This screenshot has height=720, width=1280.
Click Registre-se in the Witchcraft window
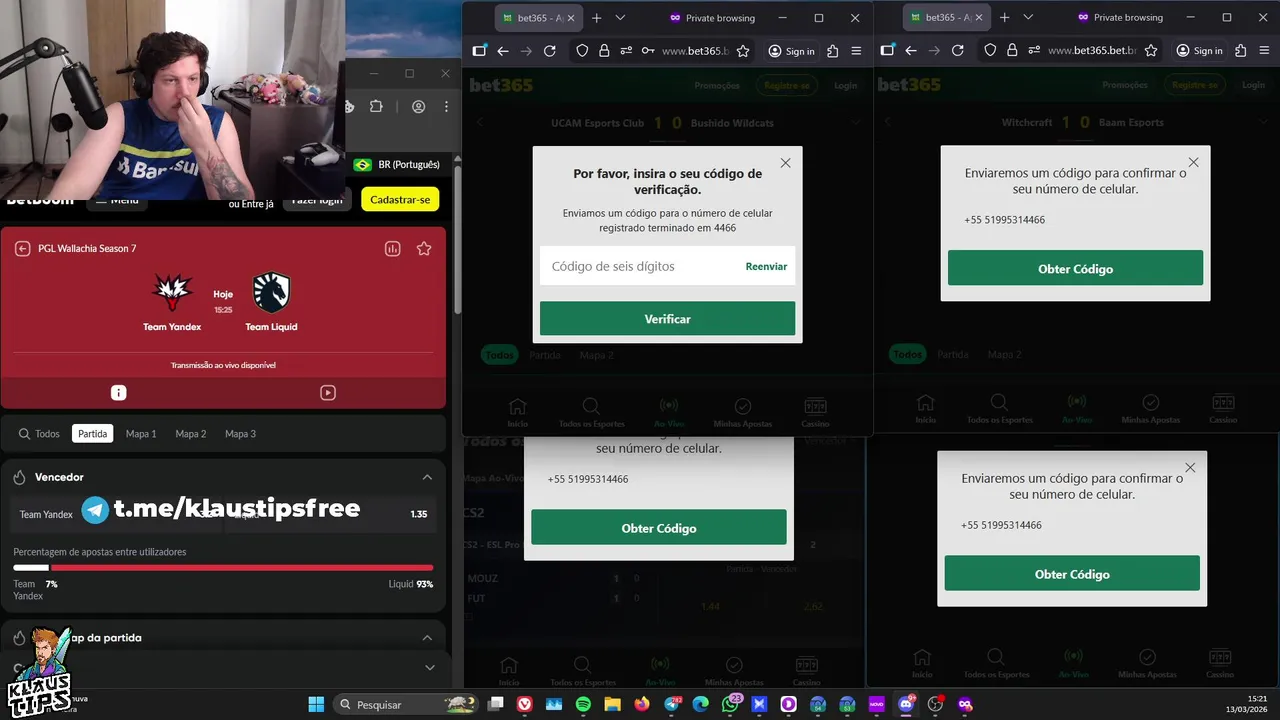pyautogui.click(x=1194, y=86)
